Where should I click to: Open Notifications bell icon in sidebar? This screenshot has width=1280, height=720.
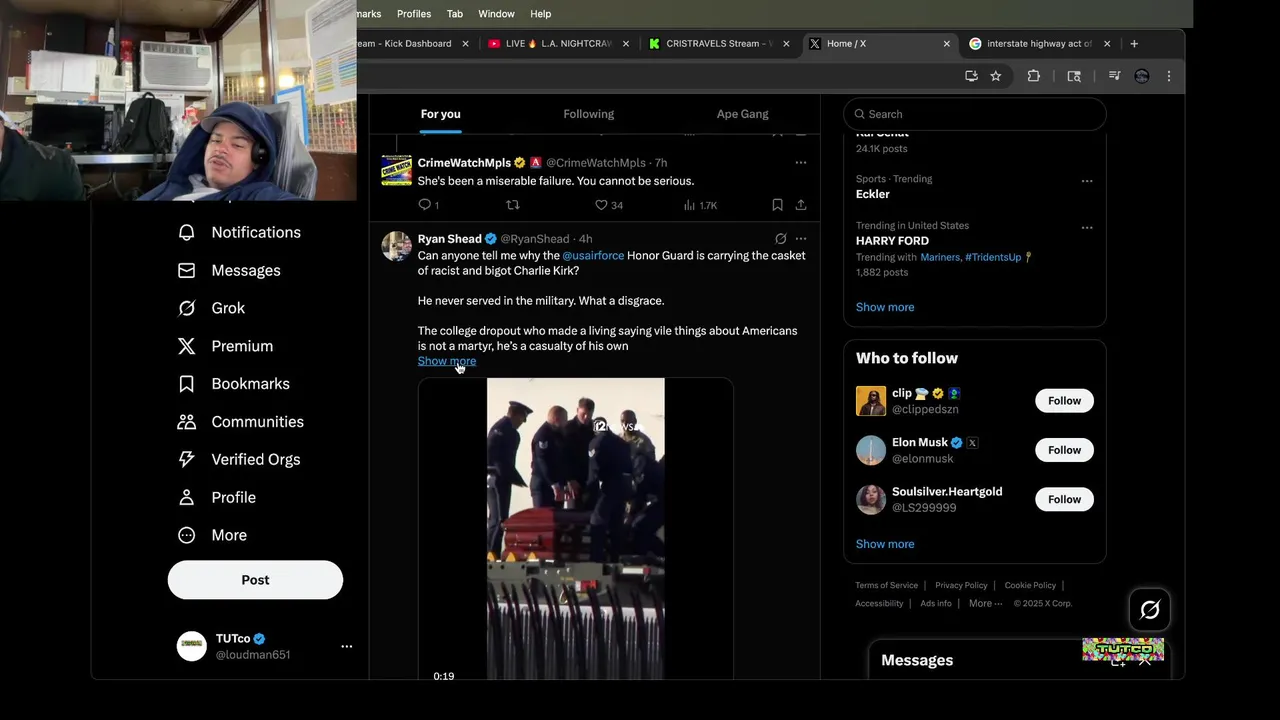(186, 232)
